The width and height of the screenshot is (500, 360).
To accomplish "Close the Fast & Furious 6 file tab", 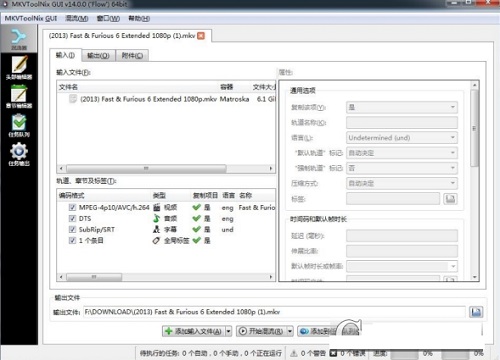I will coord(201,36).
